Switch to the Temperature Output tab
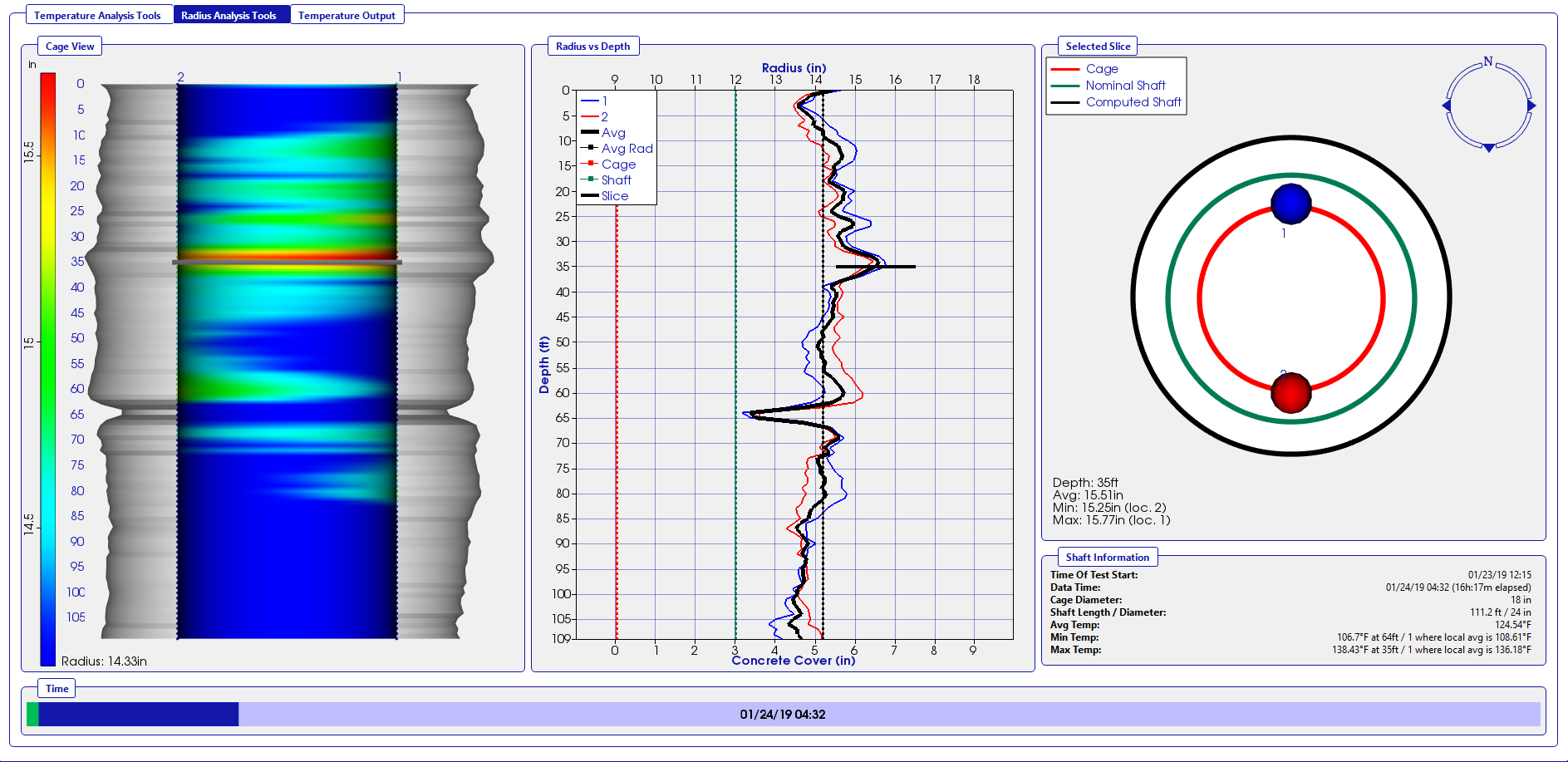1568x762 pixels. [x=347, y=15]
